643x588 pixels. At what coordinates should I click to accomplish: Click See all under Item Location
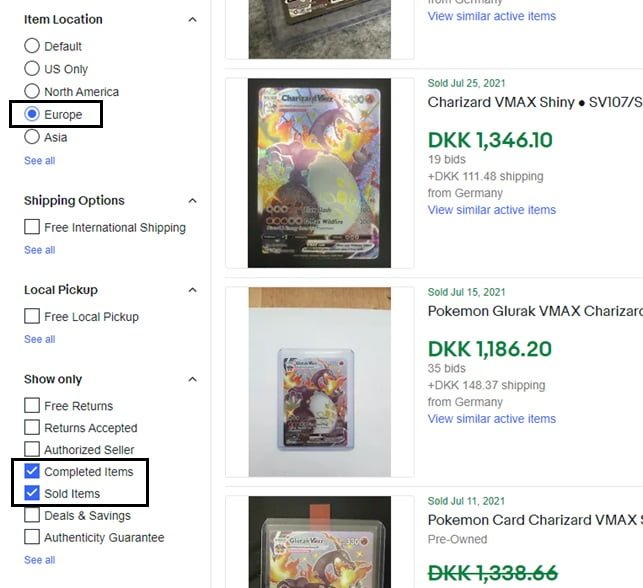[x=39, y=161]
